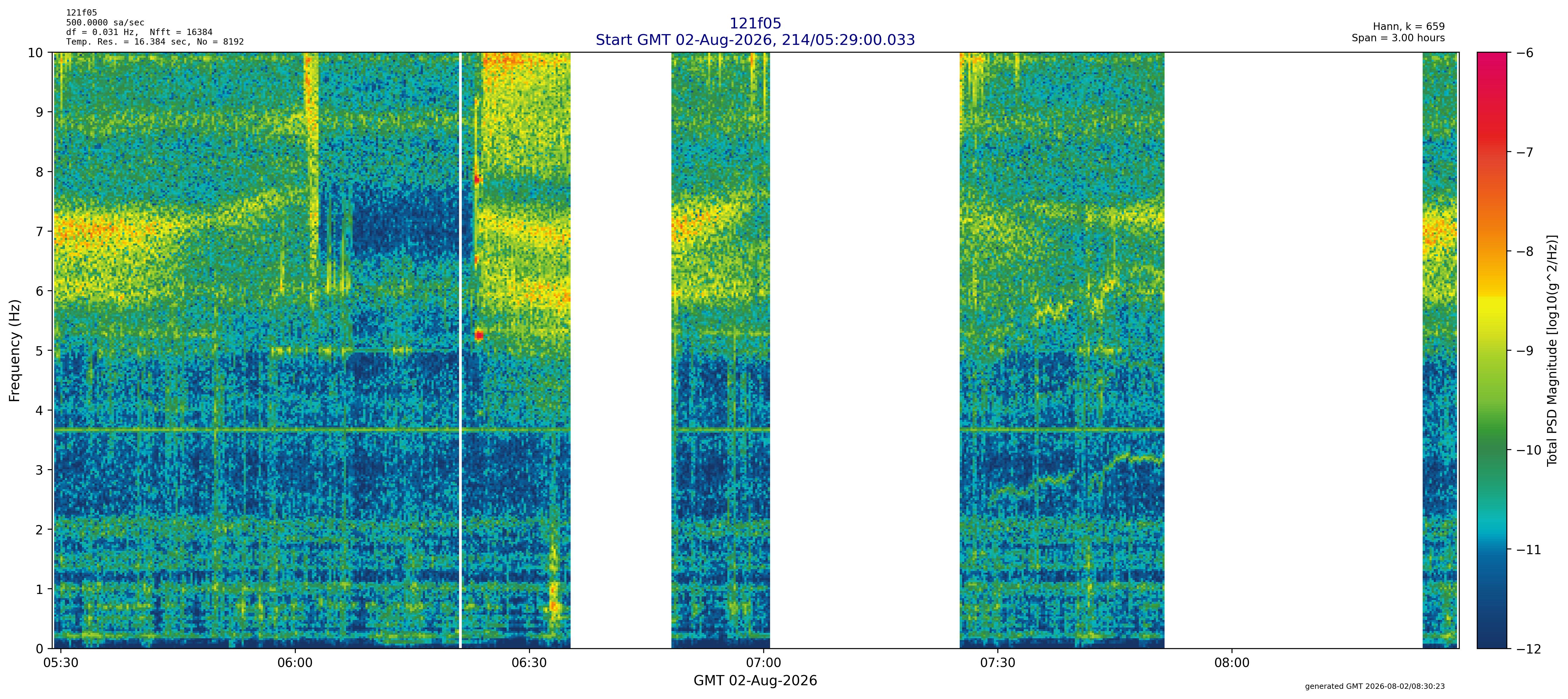Select the '−9' colorbar tick label
The height and width of the screenshot is (699, 1568).
(1524, 351)
